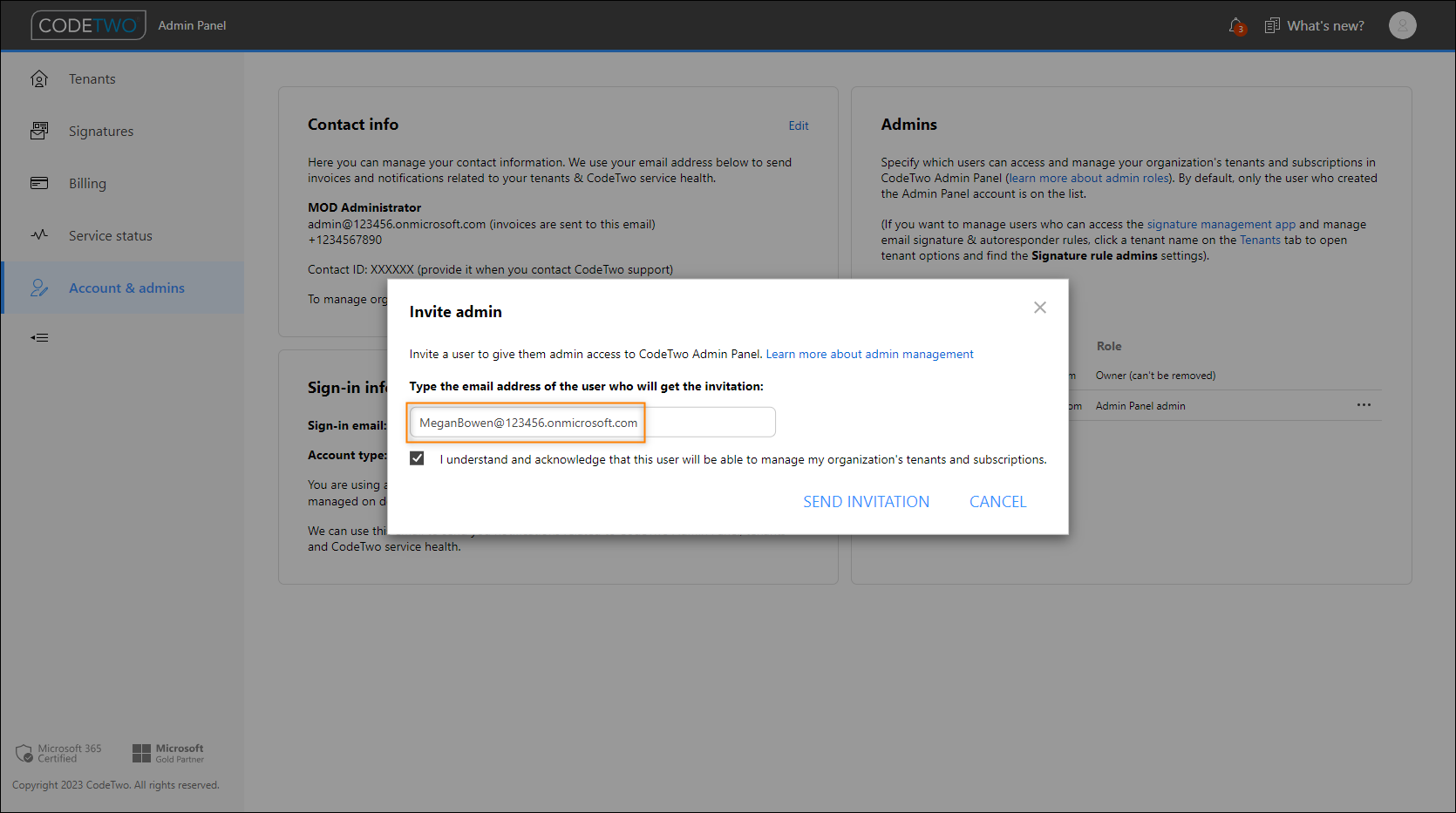1456x813 pixels.
Task: Click the Role column header
Action: tap(1109, 346)
